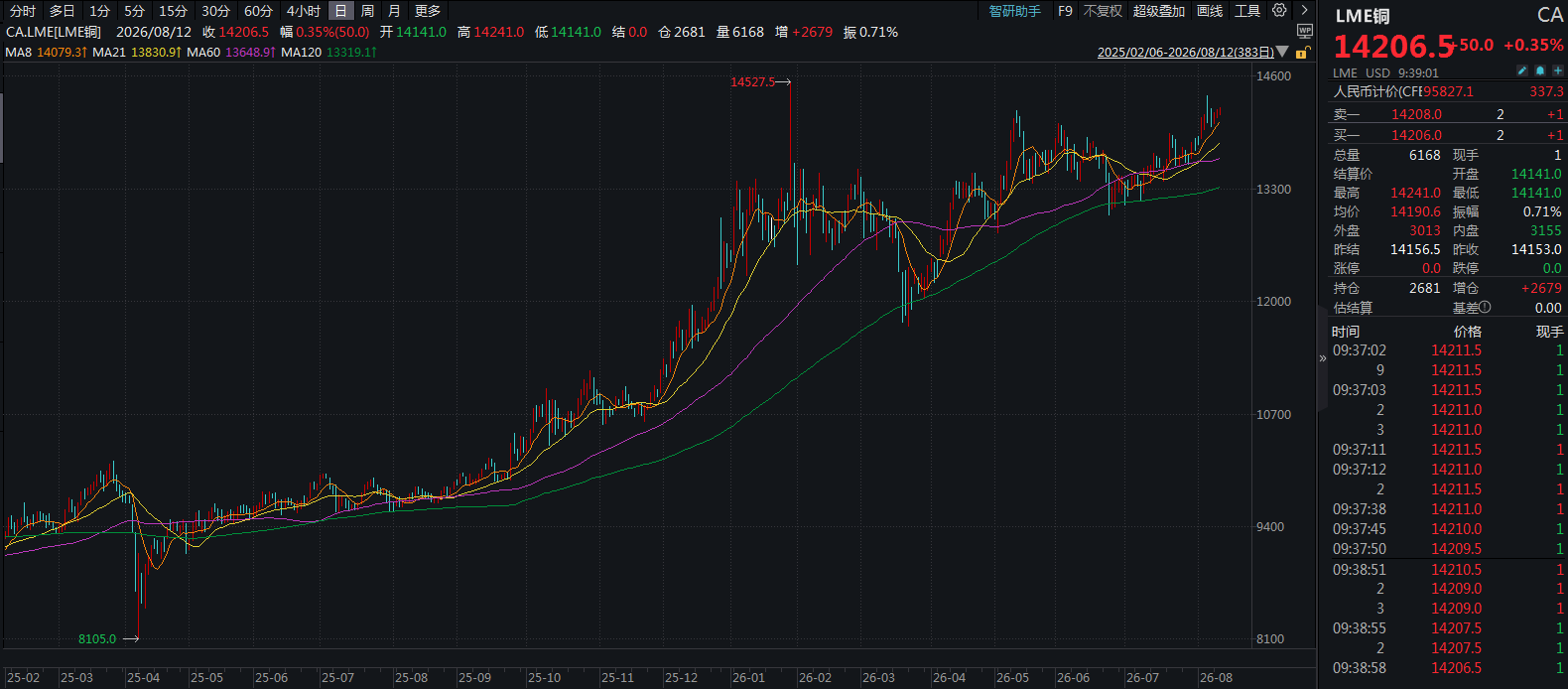Click the pencil edit icon in quote panel
The image size is (1568, 689).
click(1522, 71)
